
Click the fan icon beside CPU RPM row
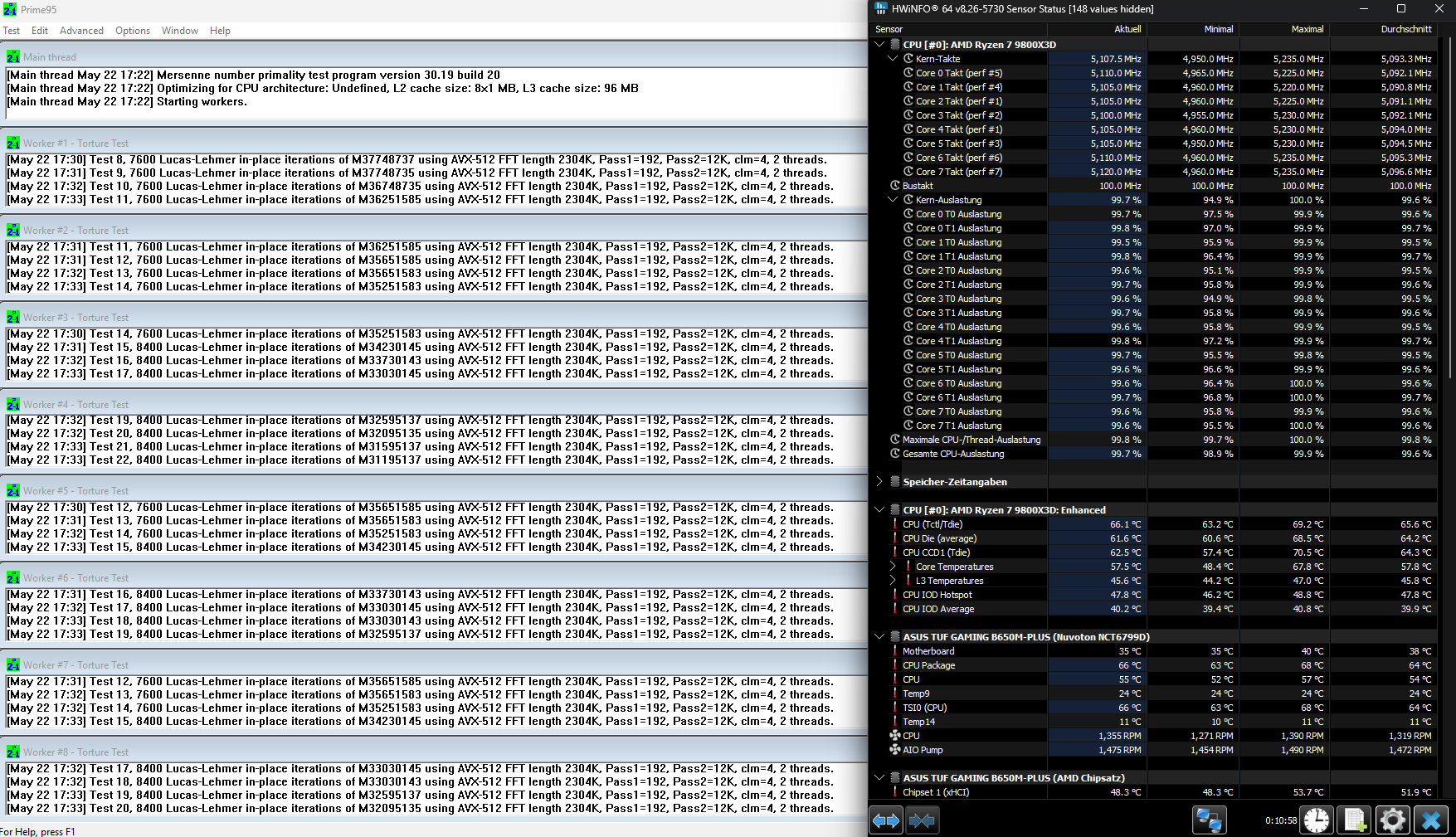click(895, 736)
